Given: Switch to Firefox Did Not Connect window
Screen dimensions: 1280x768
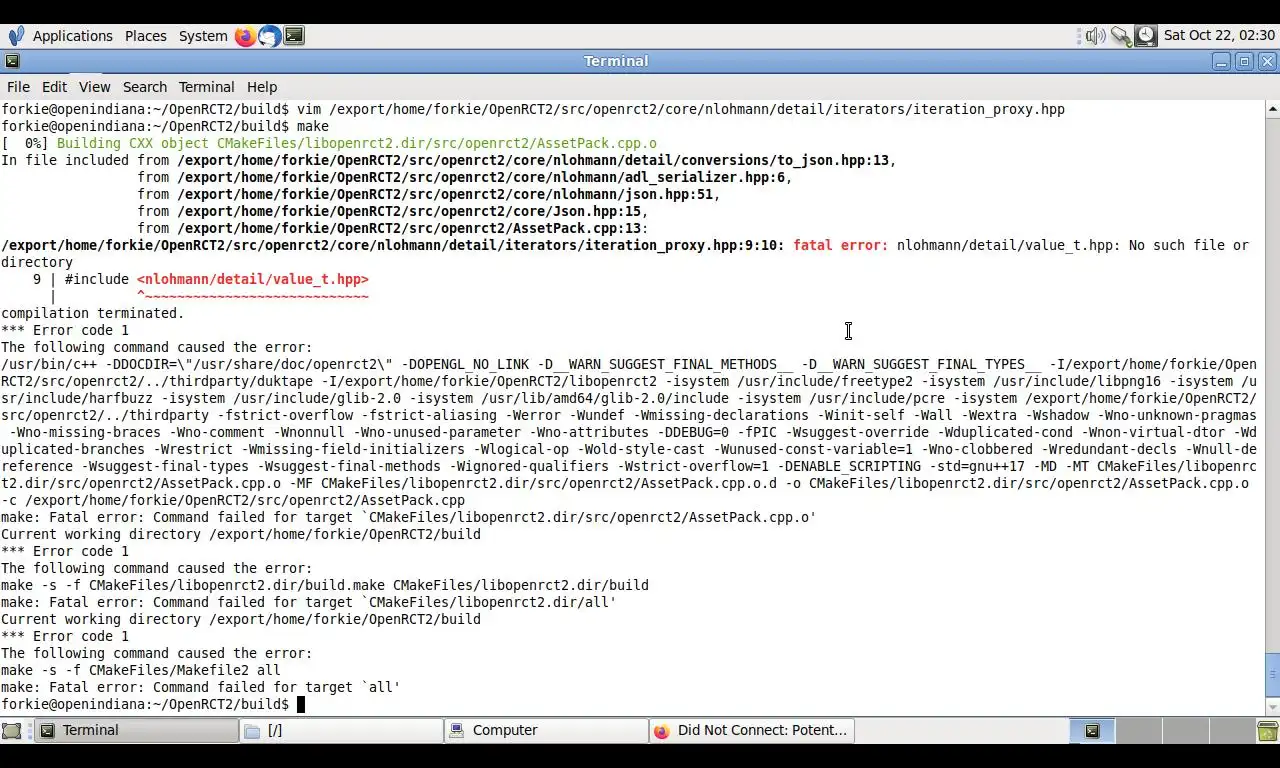Looking at the screenshot, I should 752,731.
